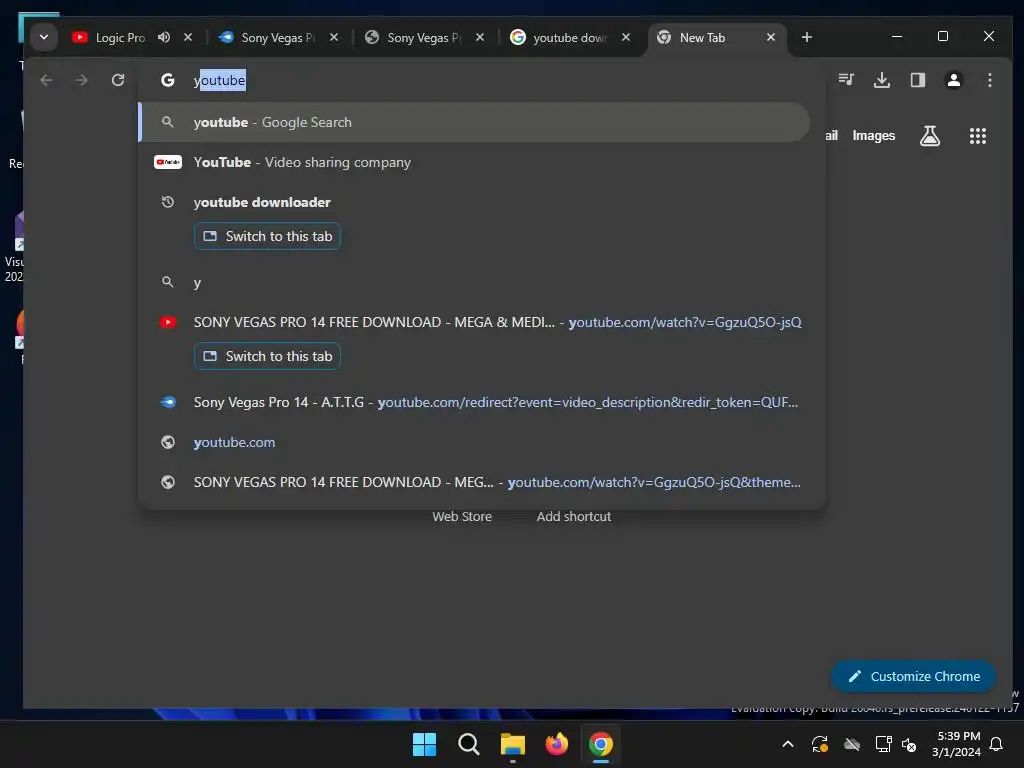
Task: Open the Windows Start menu
Action: click(x=424, y=744)
